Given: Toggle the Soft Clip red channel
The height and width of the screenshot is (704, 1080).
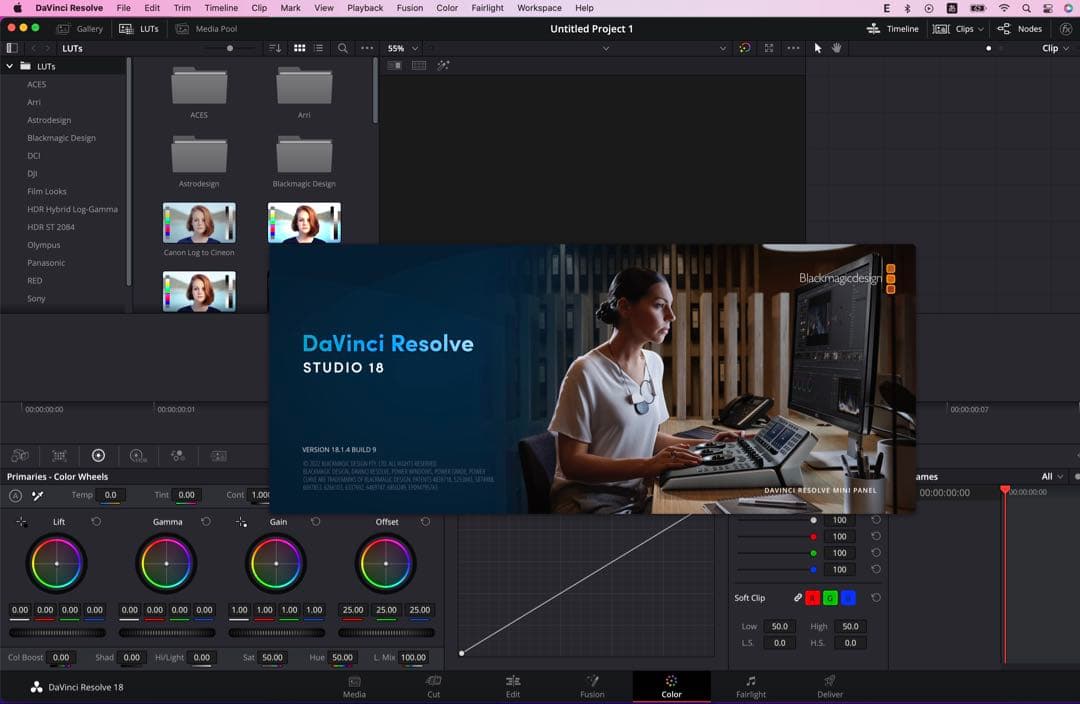Looking at the screenshot, I should point(812,598).
